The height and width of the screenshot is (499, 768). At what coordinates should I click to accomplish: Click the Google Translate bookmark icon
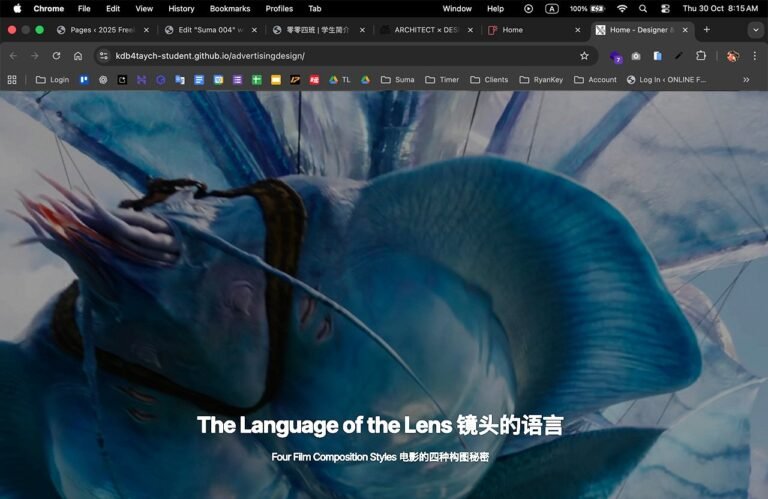[x=180, y=80]
